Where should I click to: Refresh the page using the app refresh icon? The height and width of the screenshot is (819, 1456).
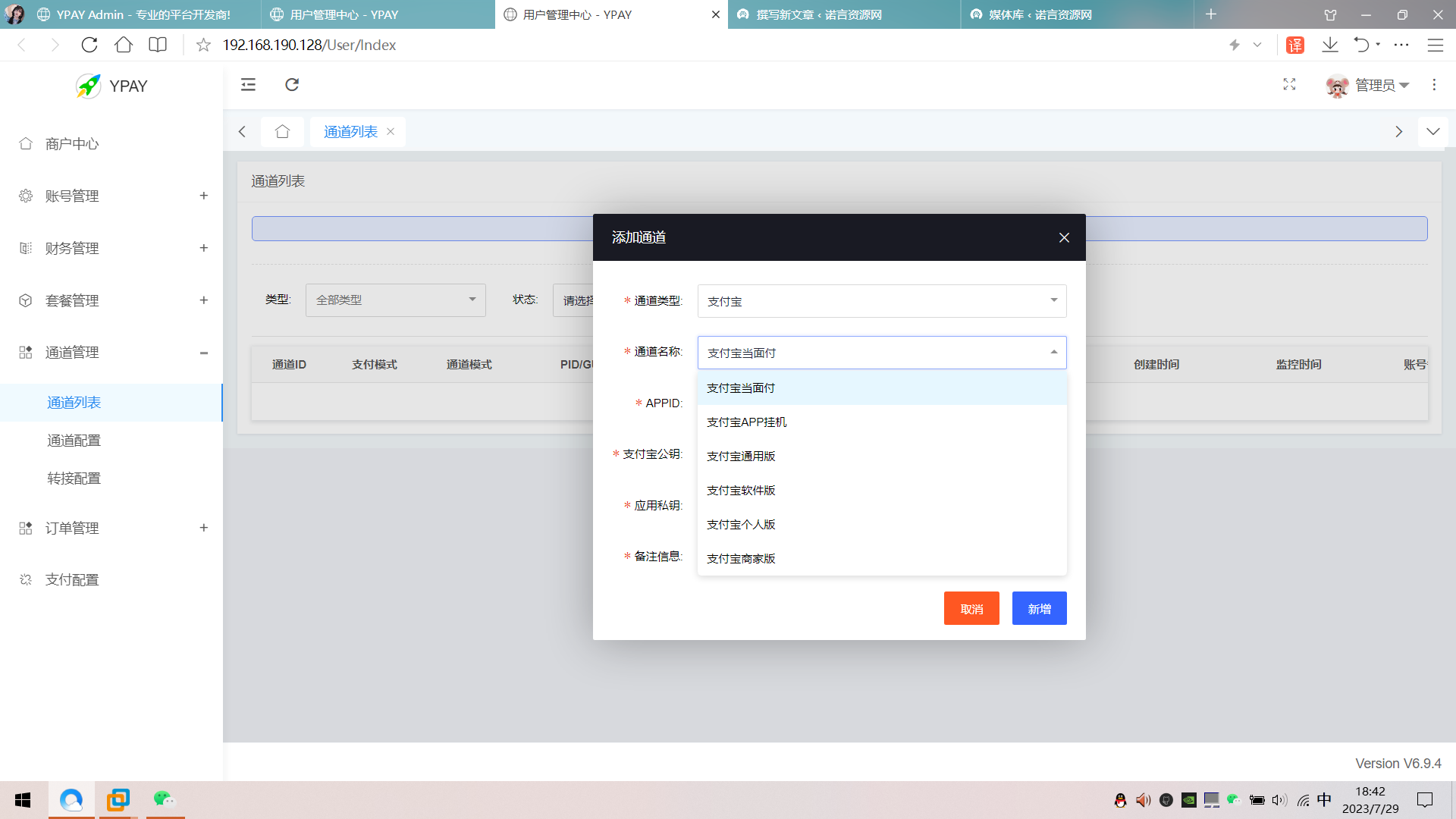(x=292, y=85)
